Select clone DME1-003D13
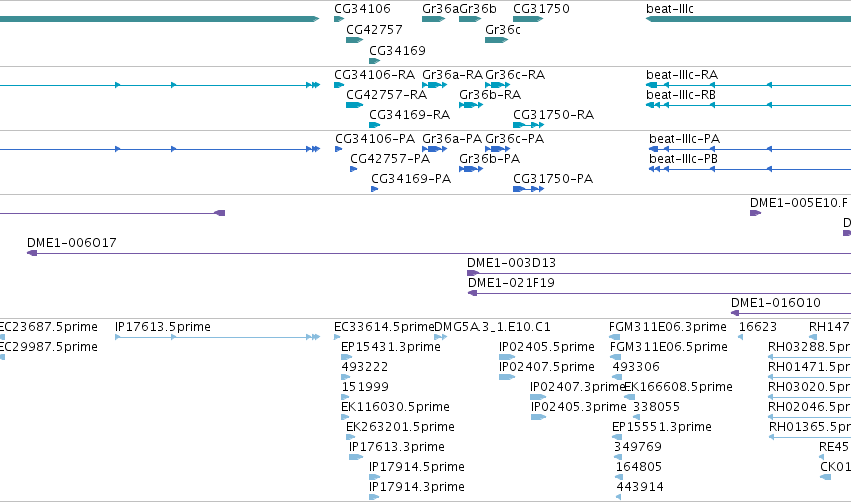Image resolution: width=851 pixels, height=502 pixels. pos(511,263)
